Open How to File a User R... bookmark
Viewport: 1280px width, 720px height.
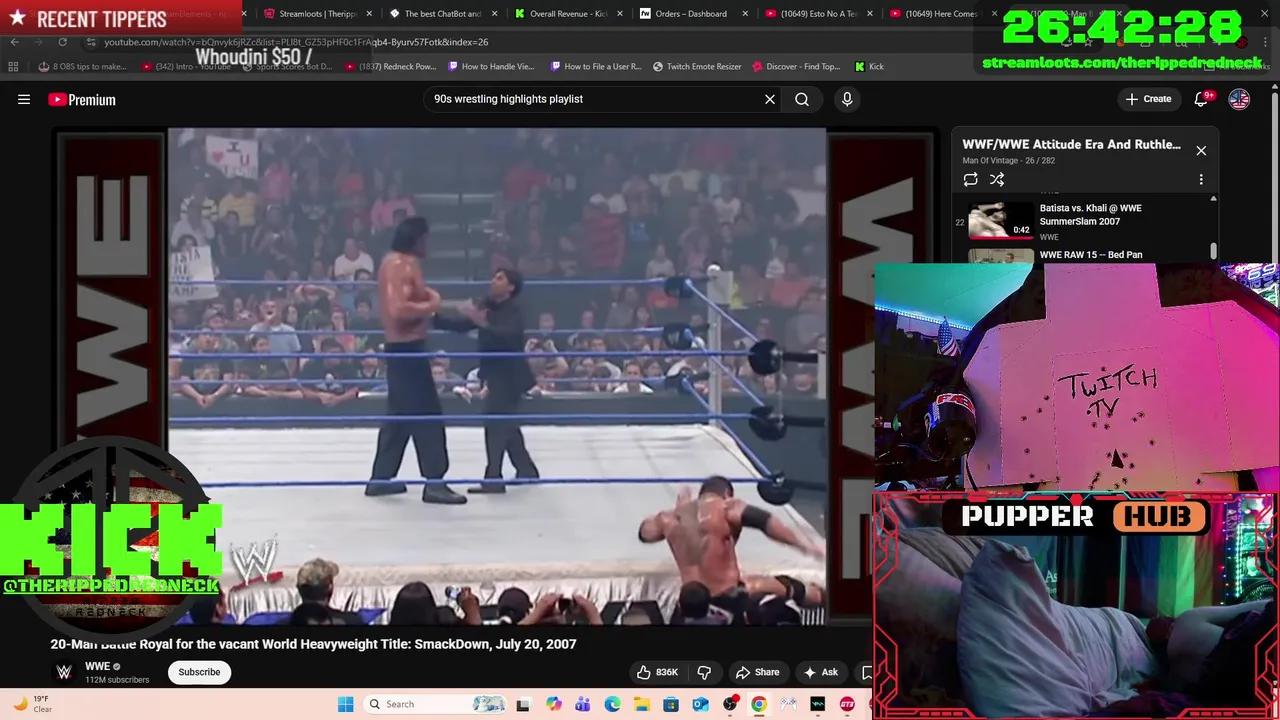[x=596, y=67]
